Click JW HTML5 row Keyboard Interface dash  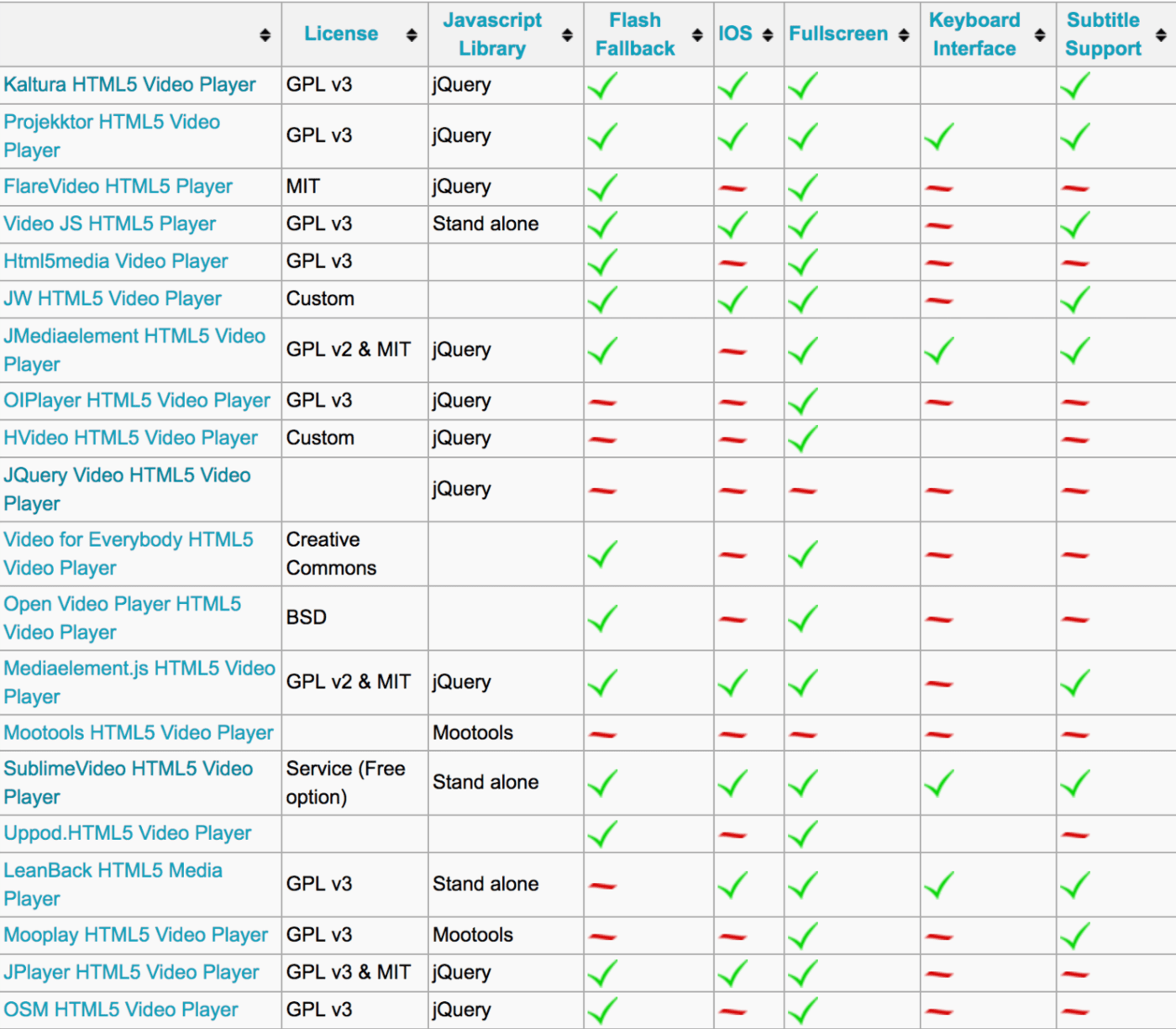pyautogui.click(x=939, y=300)
